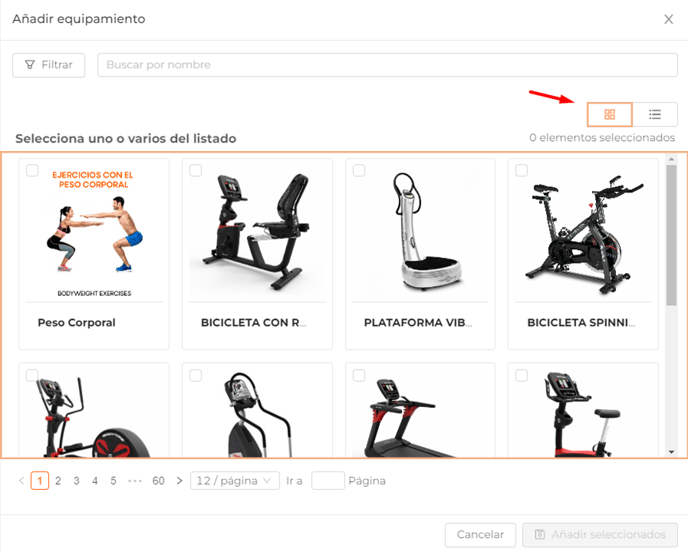
Task: Tick the PLATAFORMA VIB... checkbox
Action: pyautogui.click(x=359, y=170)
